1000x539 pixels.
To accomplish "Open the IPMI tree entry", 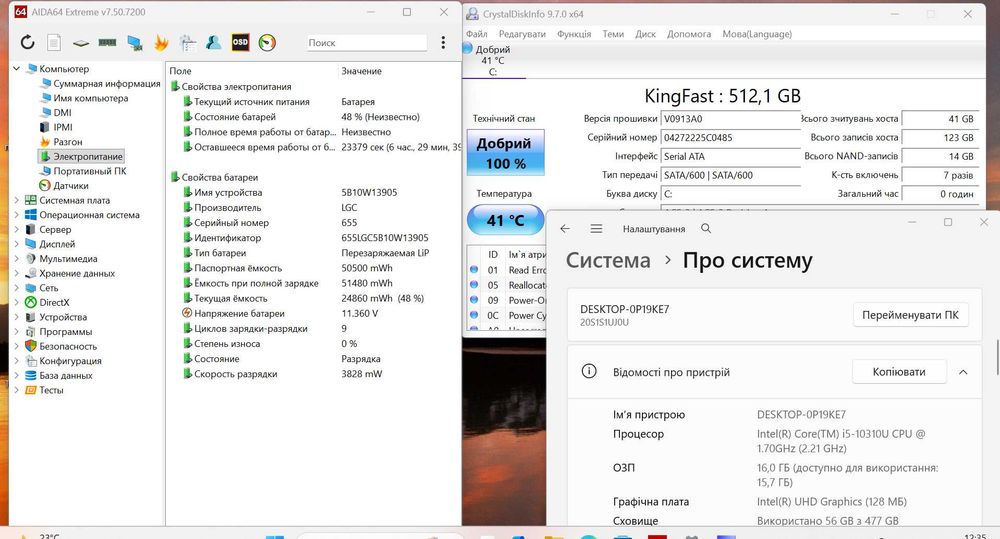I will click(x=63, y=128).
